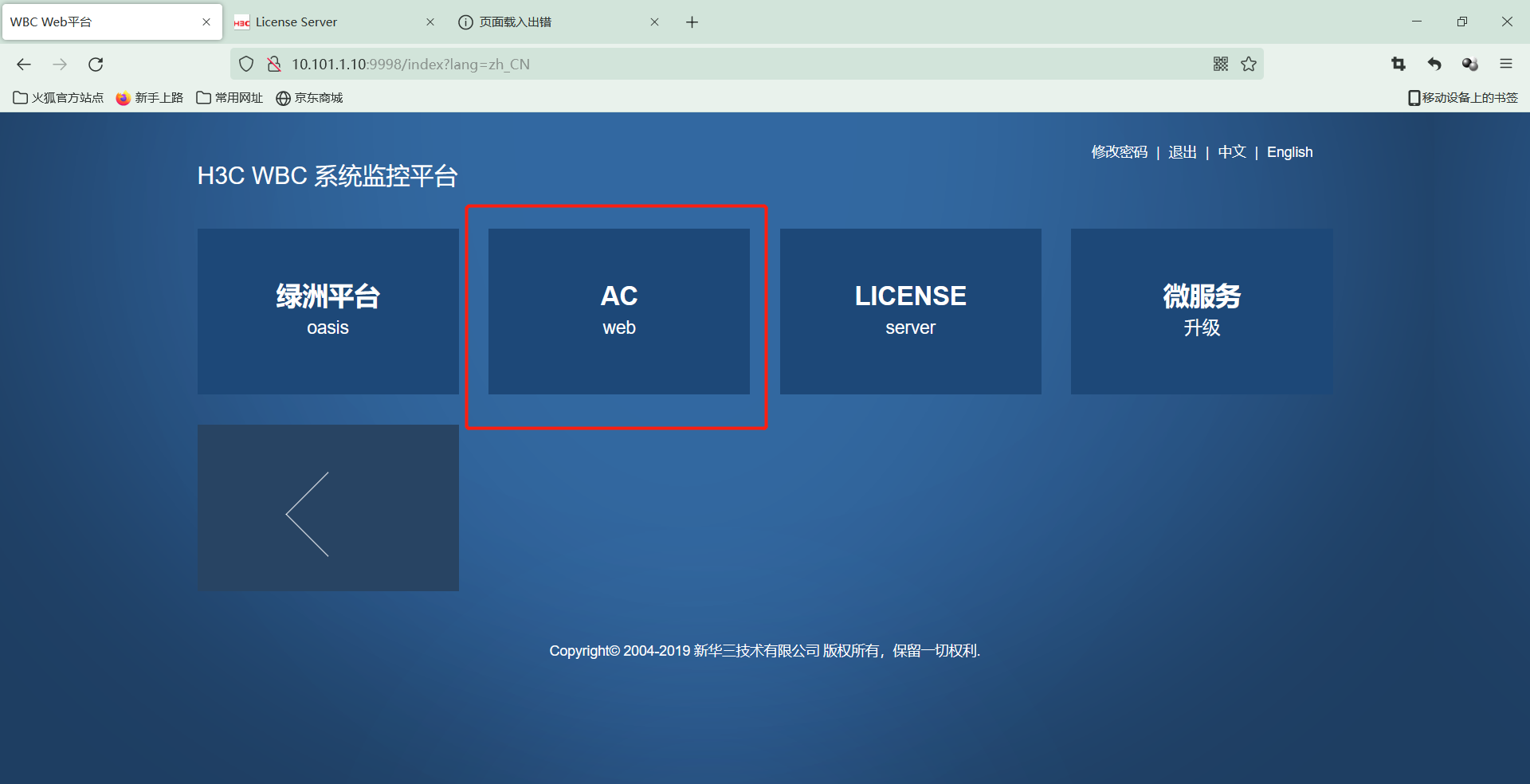Image resolution: width=1530 pixels, height=784 pixels.
Task: Open the Firefox hamburger menu
Action: [1506, 65]
